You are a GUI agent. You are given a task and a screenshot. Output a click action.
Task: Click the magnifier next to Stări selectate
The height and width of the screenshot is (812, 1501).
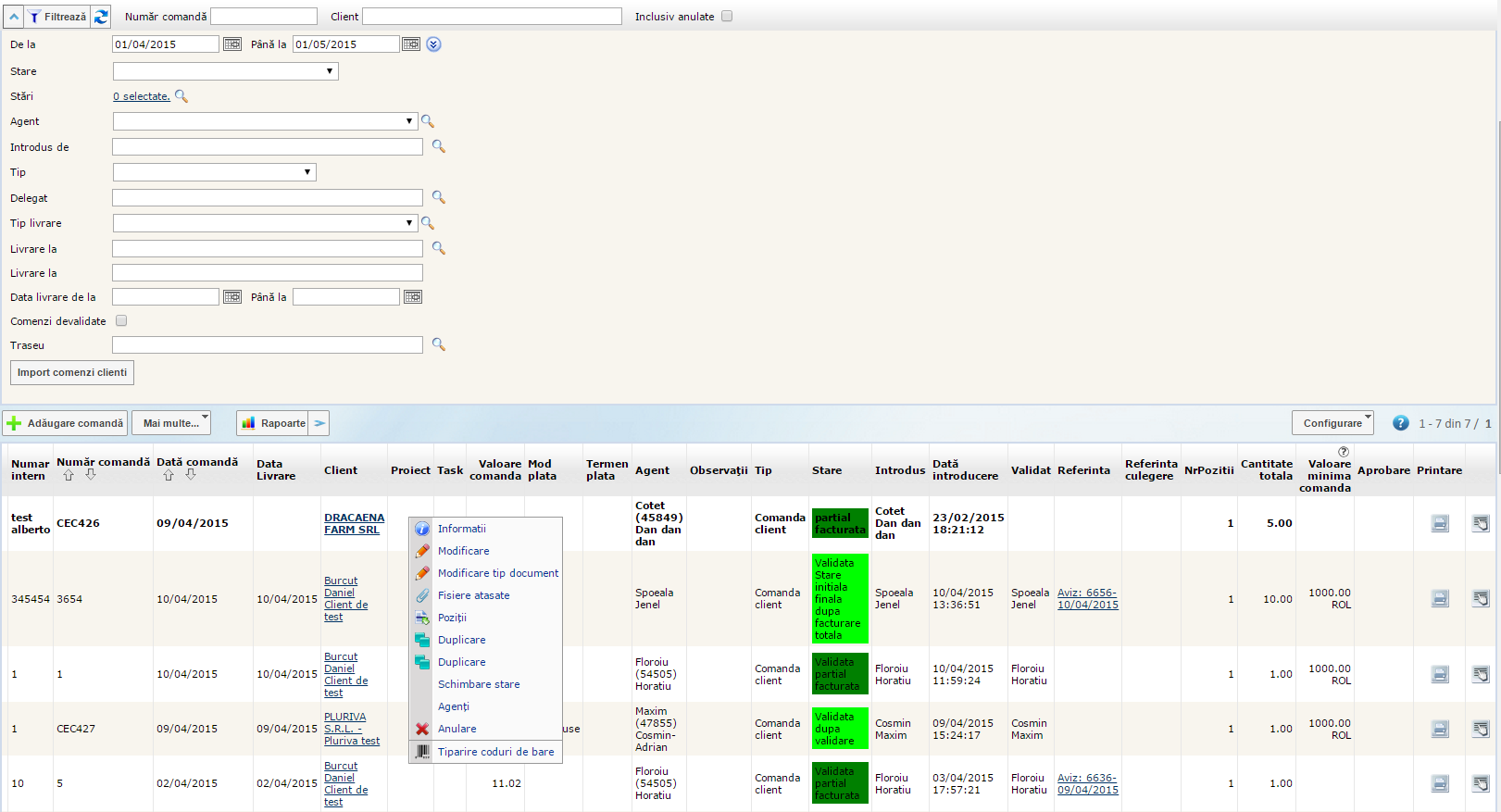(181, 96)
